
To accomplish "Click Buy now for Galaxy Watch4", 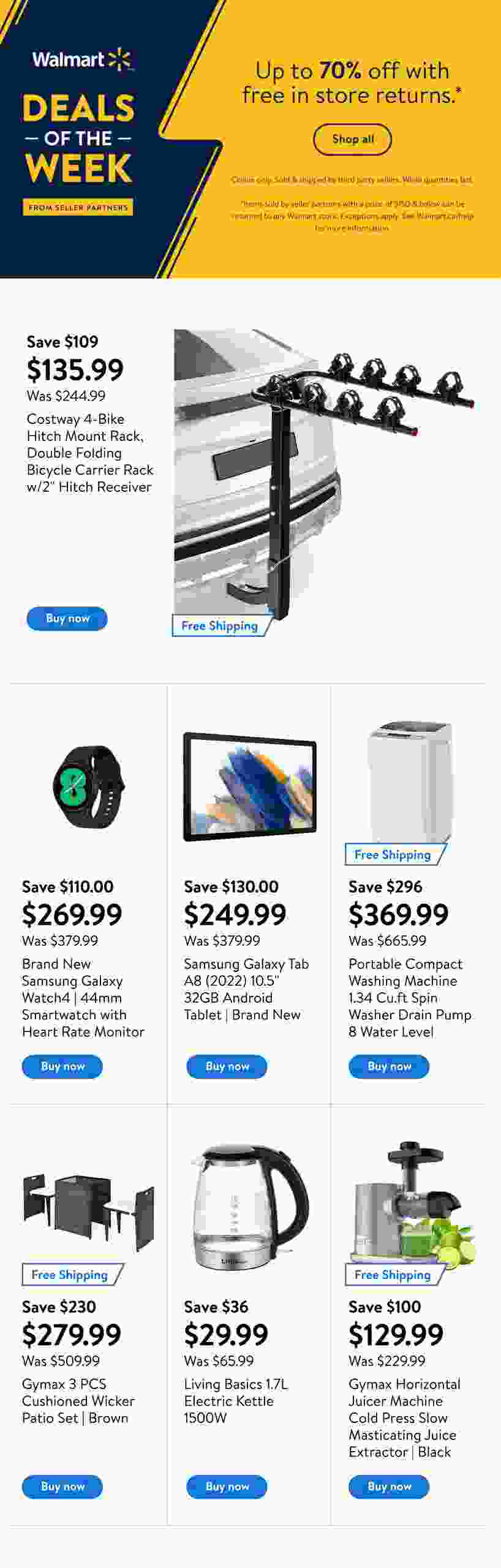I will (x=62, y=1066).
